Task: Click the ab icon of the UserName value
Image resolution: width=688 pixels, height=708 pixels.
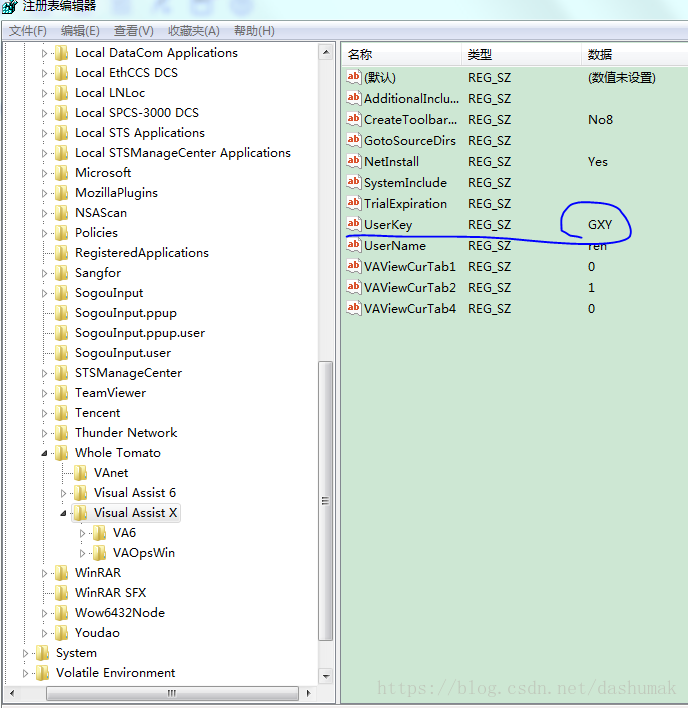Action: (x=354, y=245)
